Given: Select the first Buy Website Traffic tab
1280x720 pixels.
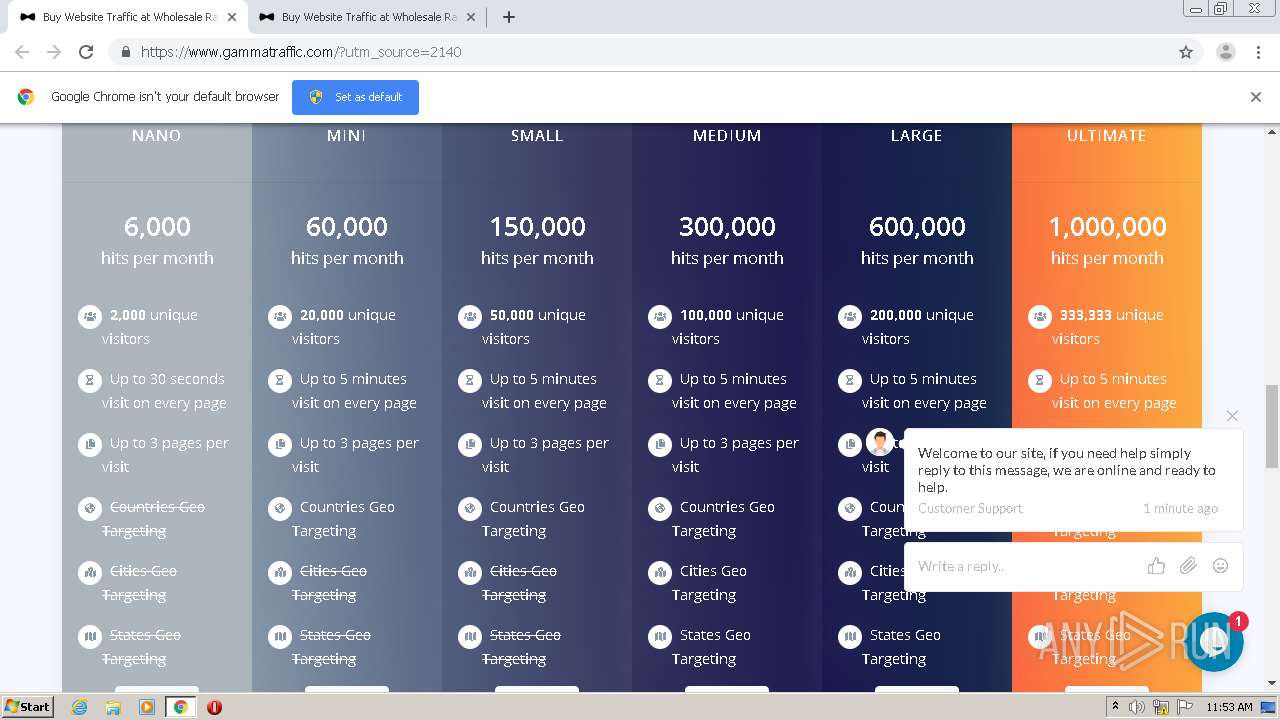Looking at the screenshot, I should (129, 17).
